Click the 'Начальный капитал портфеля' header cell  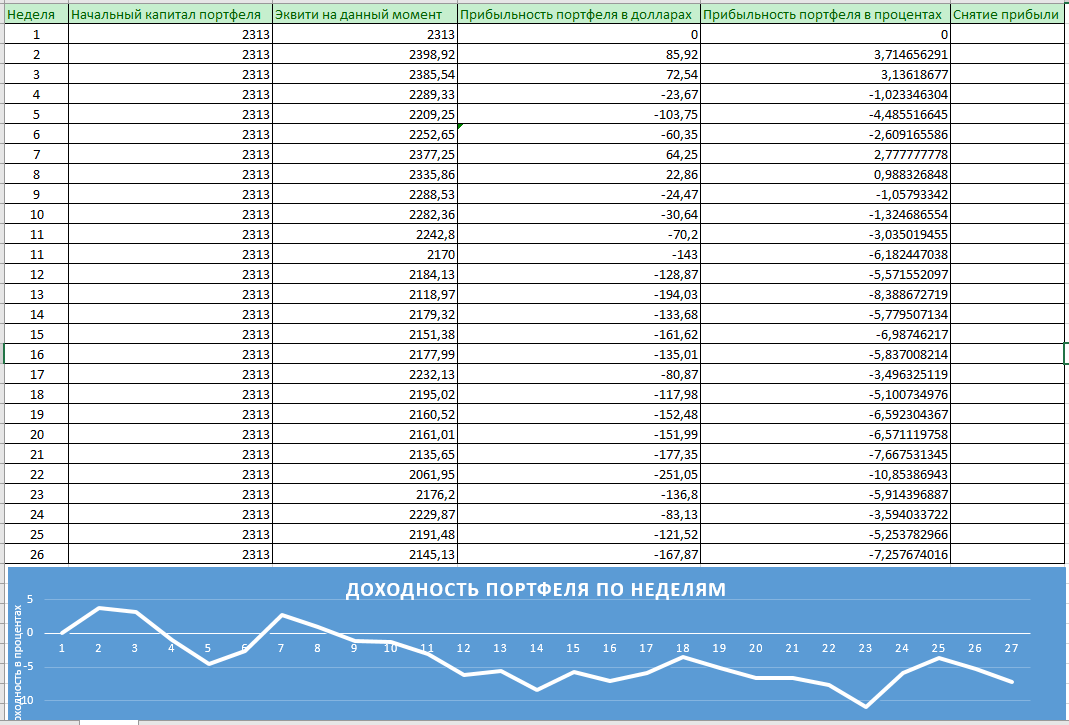[x=170, y=15]
